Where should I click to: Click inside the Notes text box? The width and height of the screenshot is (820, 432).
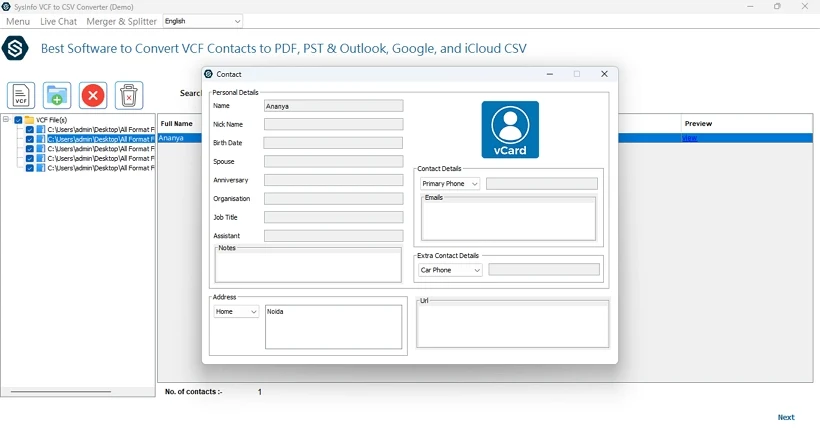(x=308, y=267)
